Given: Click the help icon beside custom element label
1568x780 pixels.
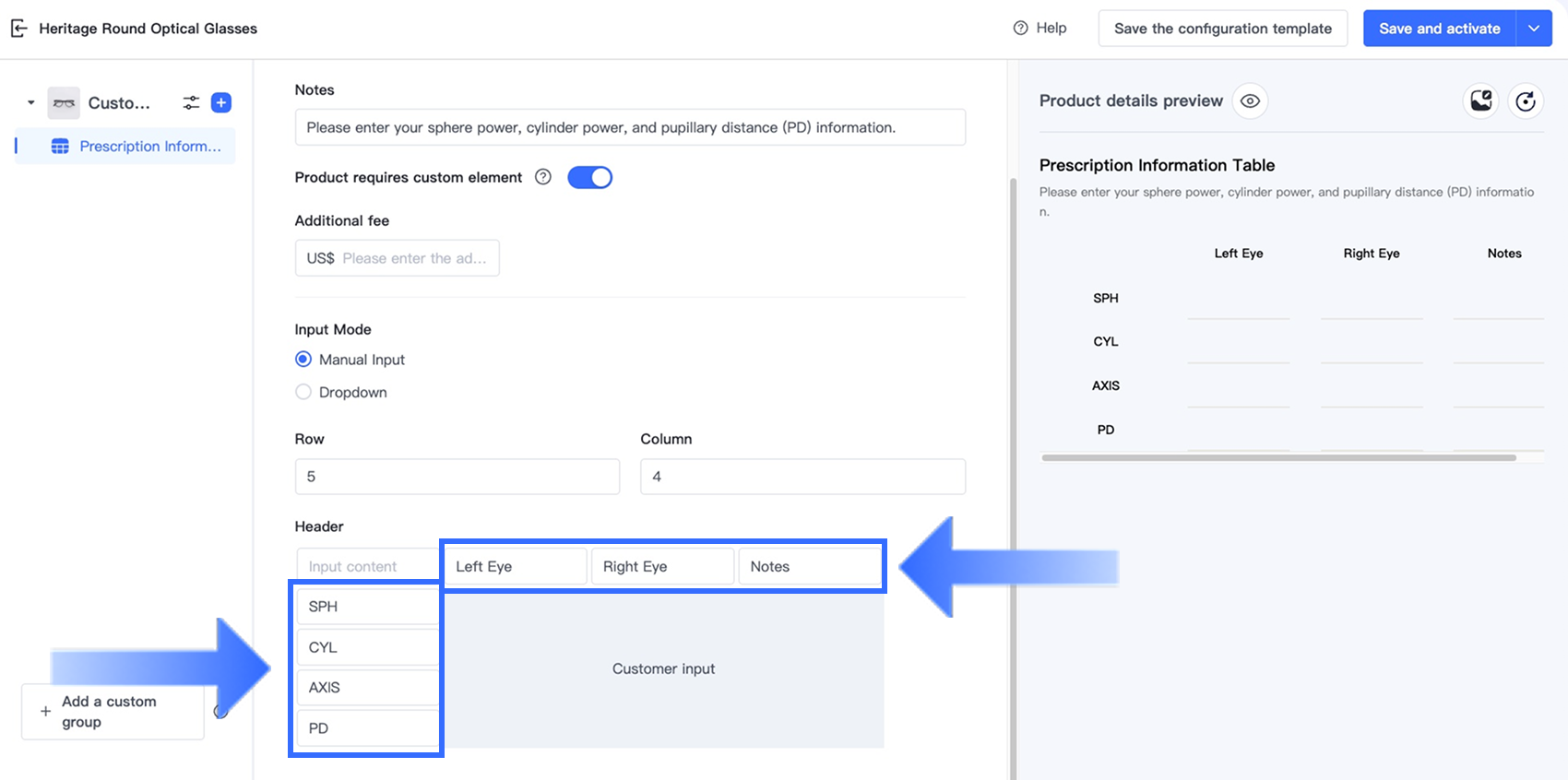Looking at the screenshot, I should tap(543, 177).
